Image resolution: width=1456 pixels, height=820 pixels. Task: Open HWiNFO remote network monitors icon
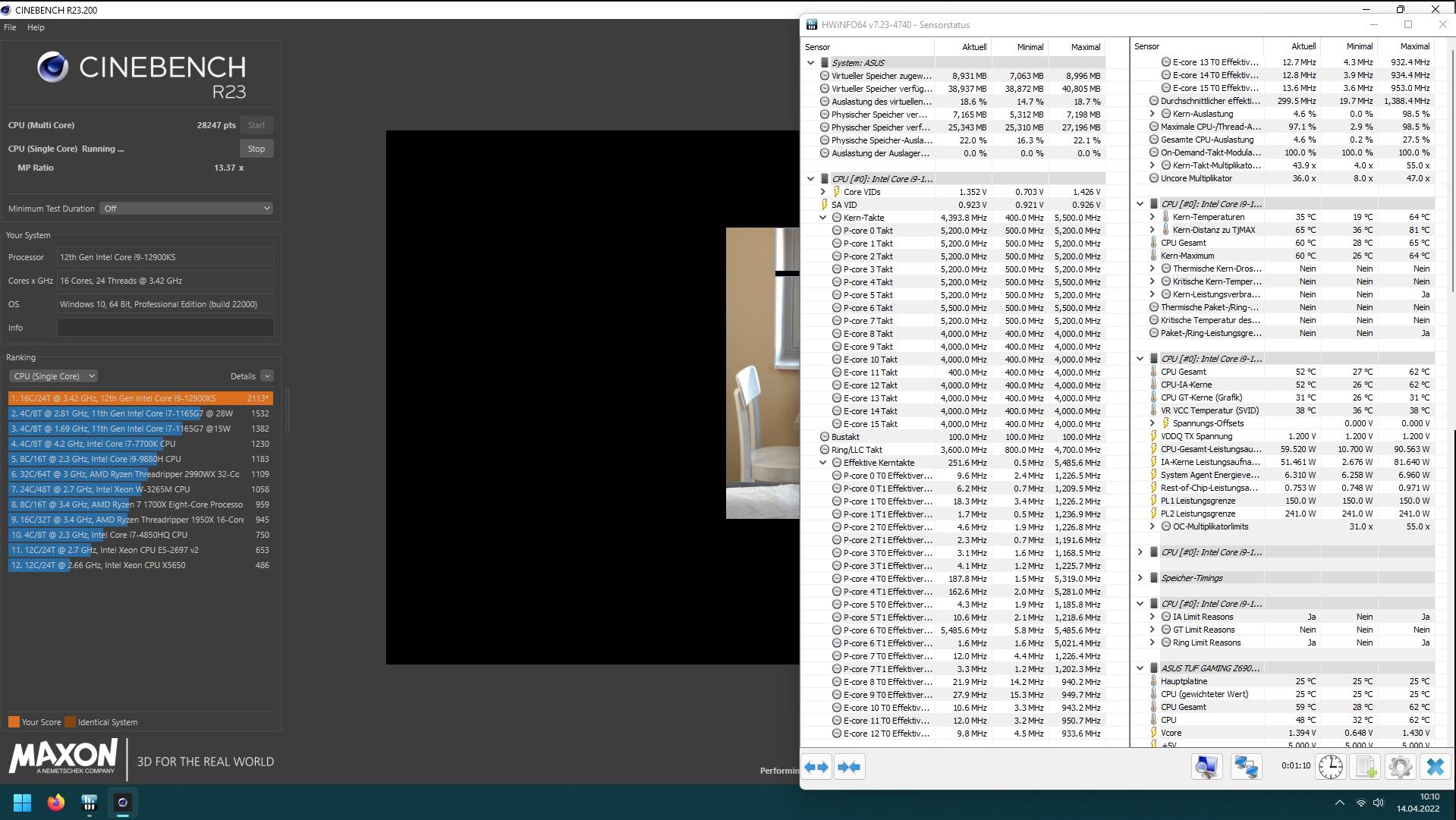1246,767
